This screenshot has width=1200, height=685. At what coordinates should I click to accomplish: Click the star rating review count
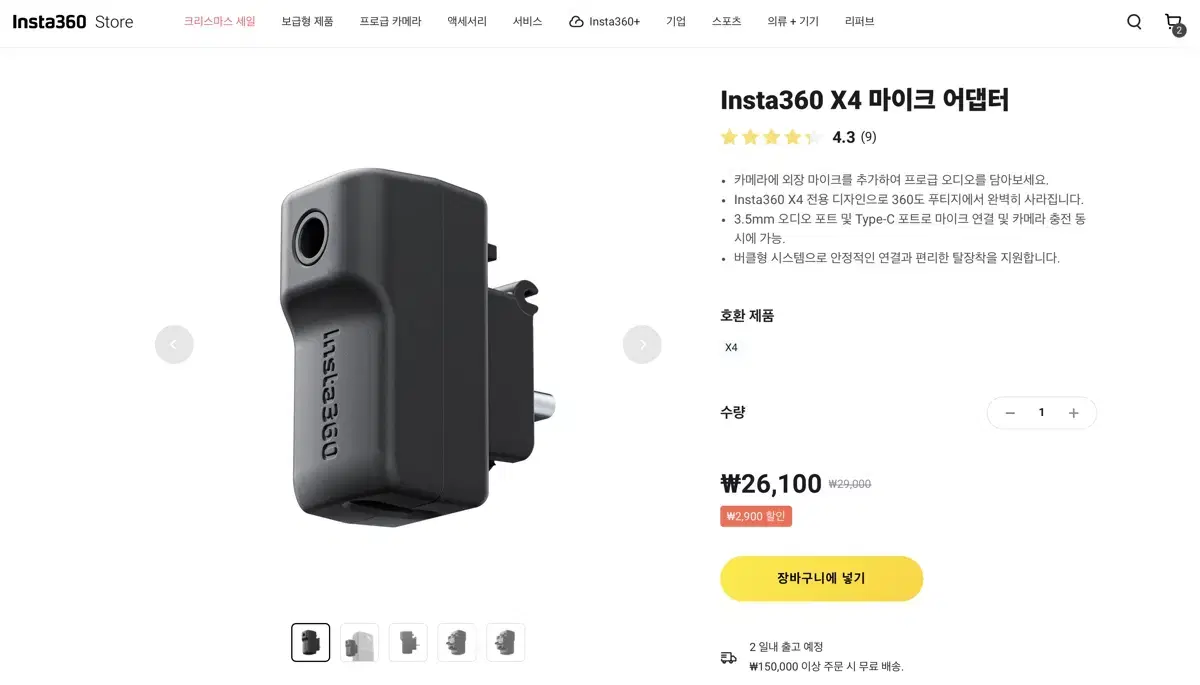tap(868, 138)
